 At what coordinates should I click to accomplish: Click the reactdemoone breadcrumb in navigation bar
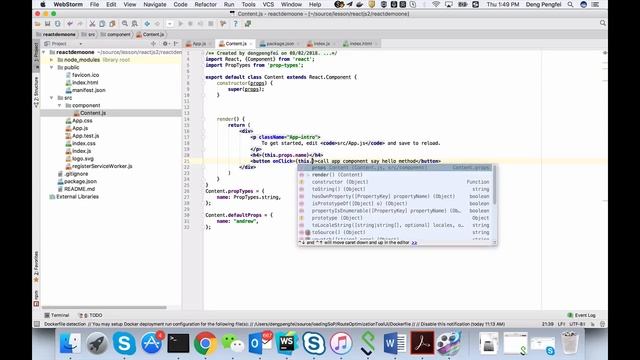click(x=56, y=35)
